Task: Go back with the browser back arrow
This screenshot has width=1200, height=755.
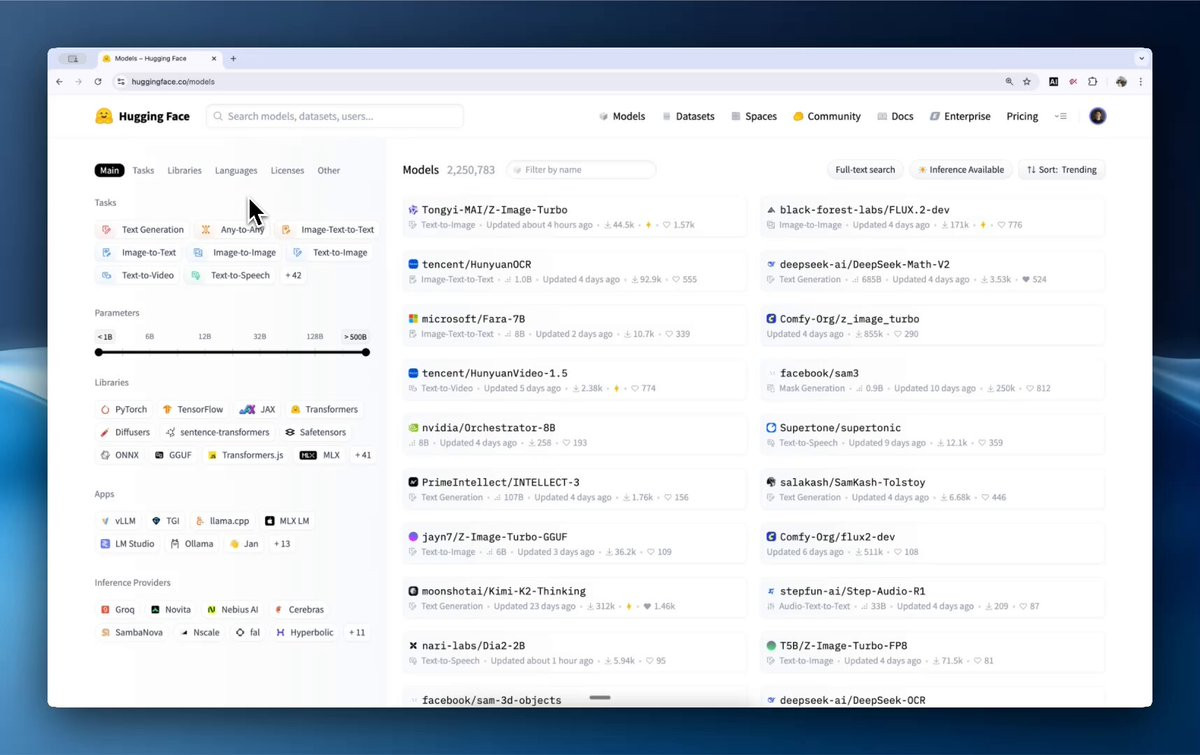Action: 59,82
